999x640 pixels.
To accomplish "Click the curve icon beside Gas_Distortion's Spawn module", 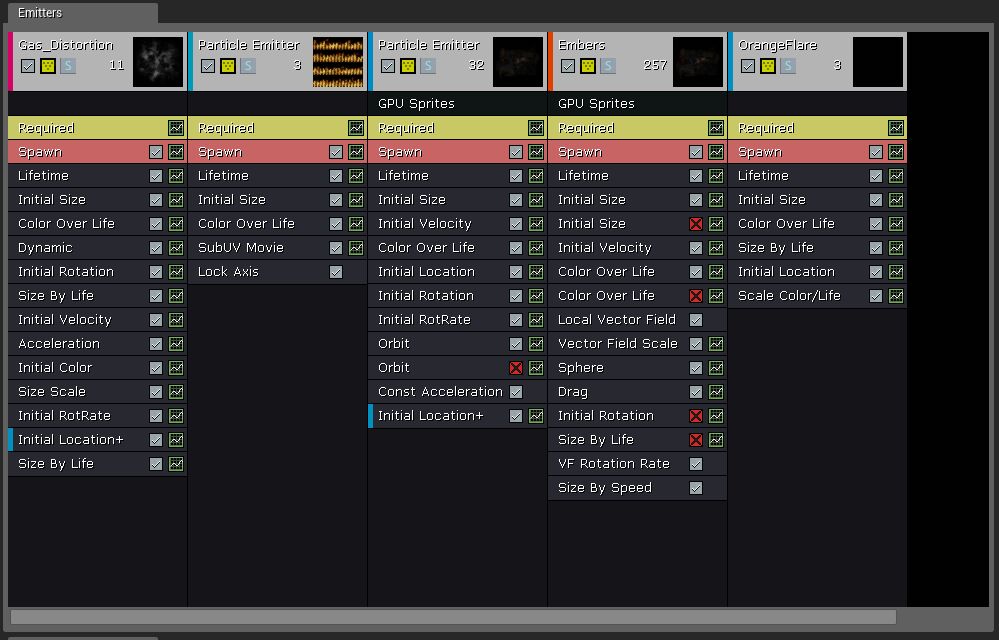I will [x=176, y=151].
